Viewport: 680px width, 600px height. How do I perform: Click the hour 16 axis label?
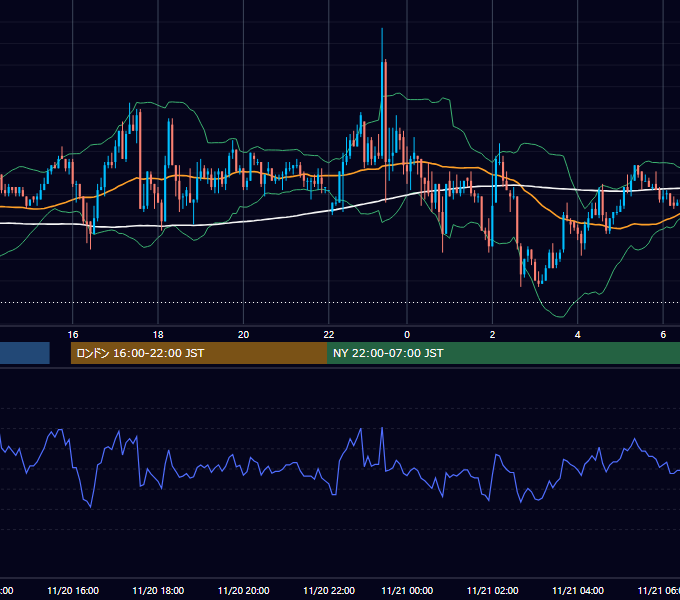[x=73, y=335]
